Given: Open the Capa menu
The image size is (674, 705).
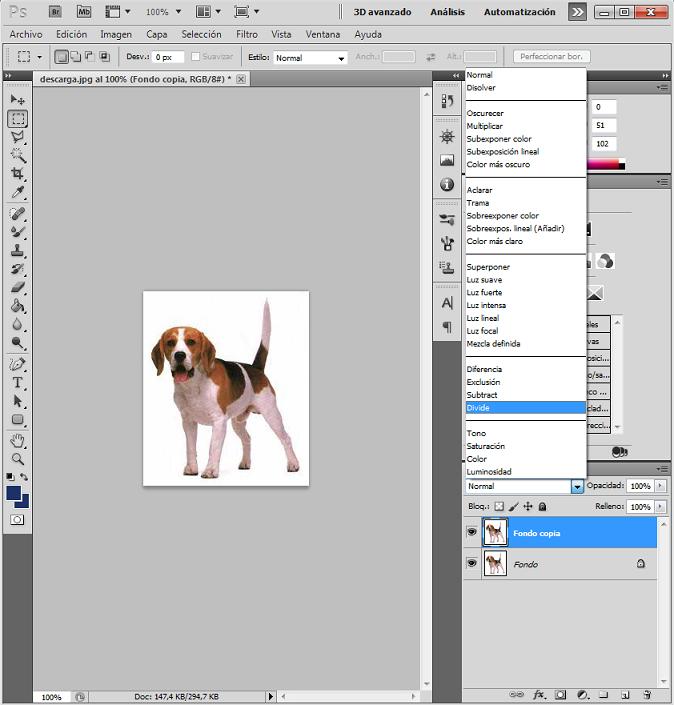Looking at the screenshot, I should [x=156, y=34].
